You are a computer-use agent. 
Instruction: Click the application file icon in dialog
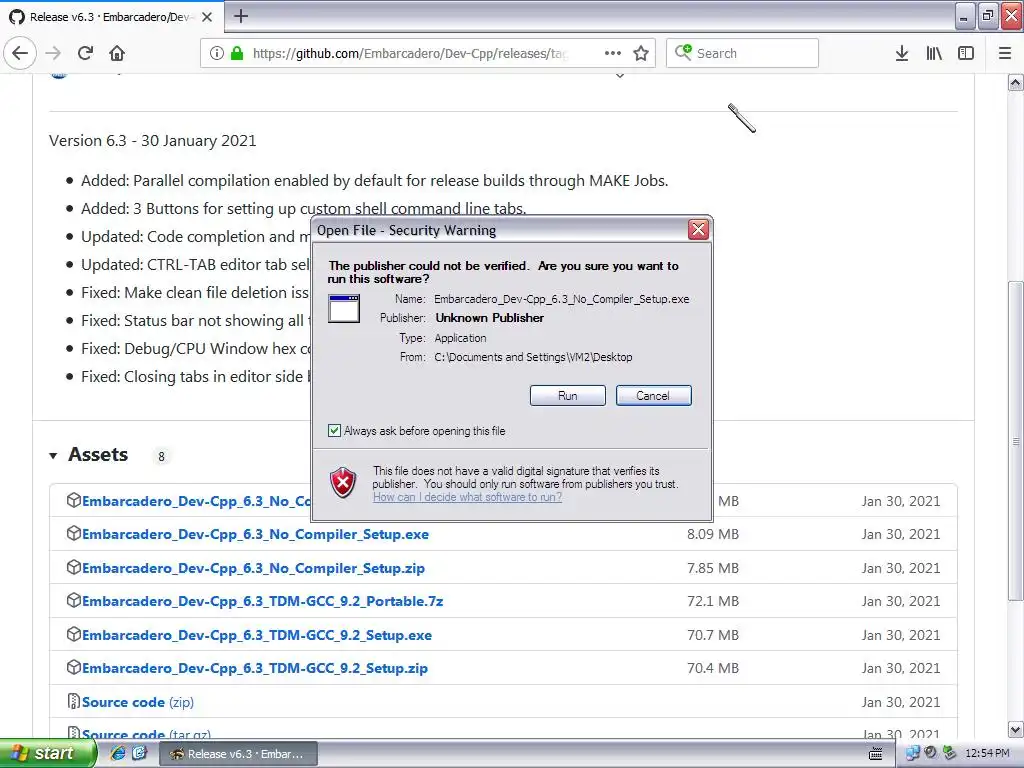pos(344,308)
